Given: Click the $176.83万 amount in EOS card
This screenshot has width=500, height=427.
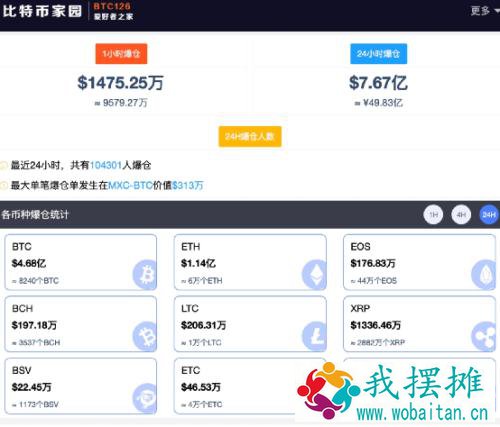Looking at the screenshot, I should point(373,263).
